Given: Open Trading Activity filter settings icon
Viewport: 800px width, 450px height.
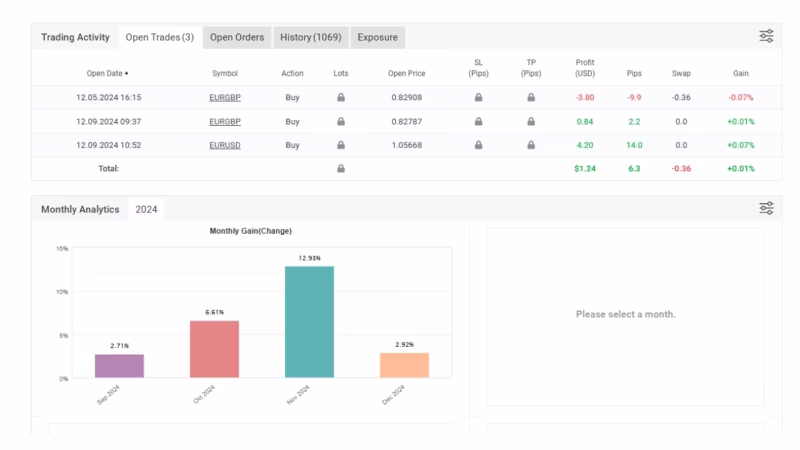Looking at the screenshot, I should 767,37.
